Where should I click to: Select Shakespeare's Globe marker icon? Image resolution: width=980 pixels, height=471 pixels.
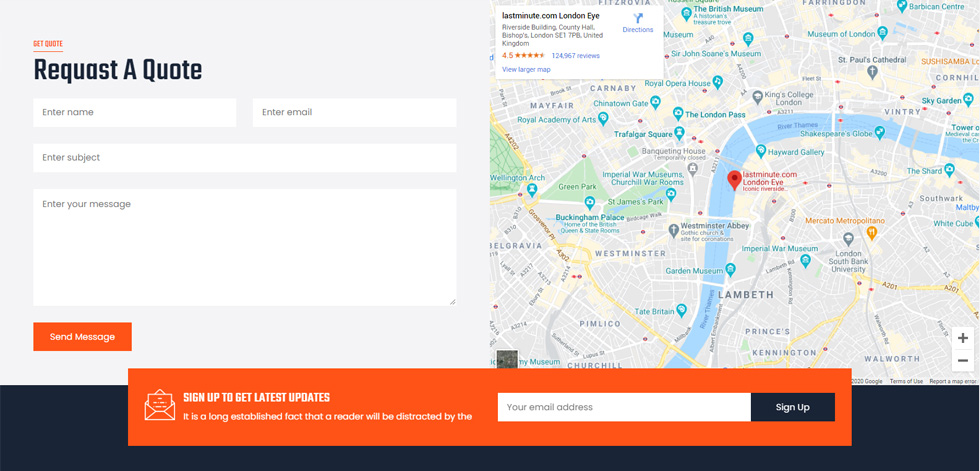879,132
